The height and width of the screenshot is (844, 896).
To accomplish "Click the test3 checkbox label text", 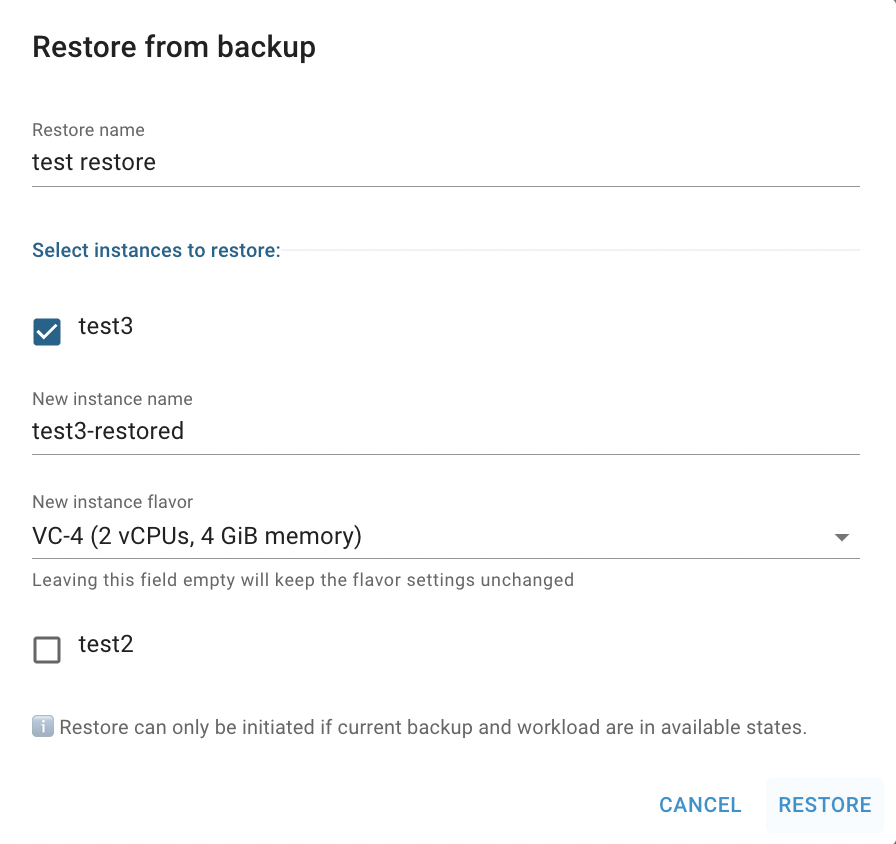I will 106,326.
